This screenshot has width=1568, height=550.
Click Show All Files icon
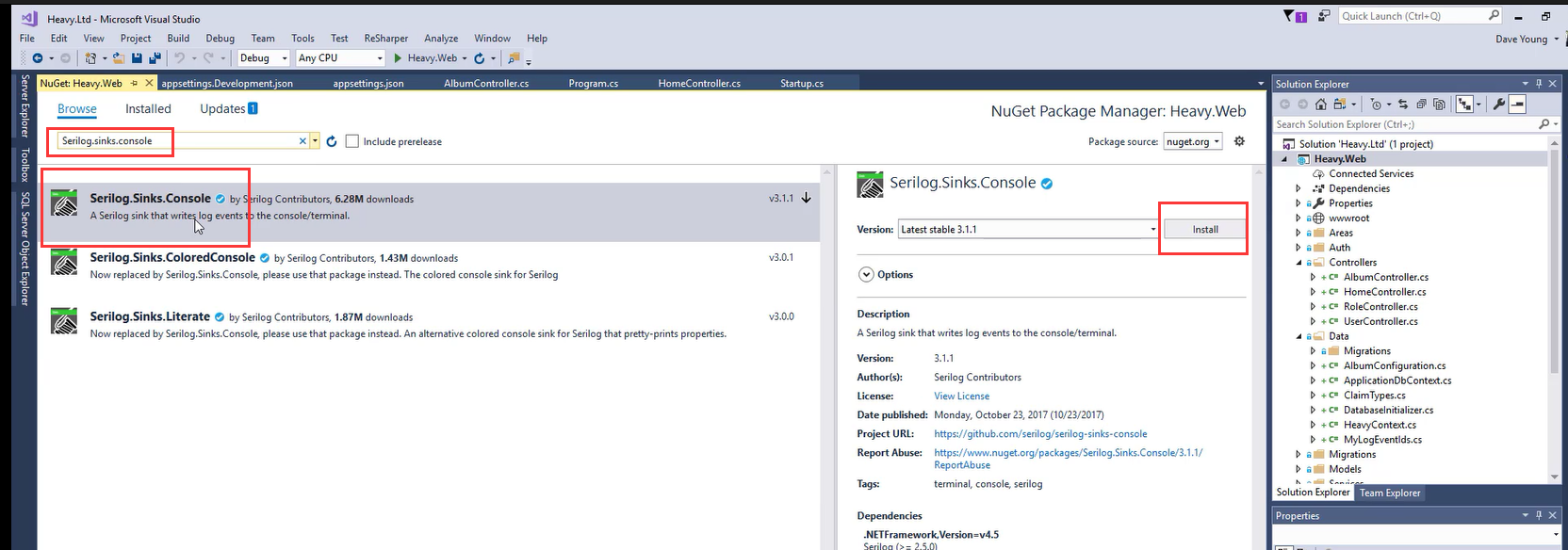click(x=1439, y=105)
